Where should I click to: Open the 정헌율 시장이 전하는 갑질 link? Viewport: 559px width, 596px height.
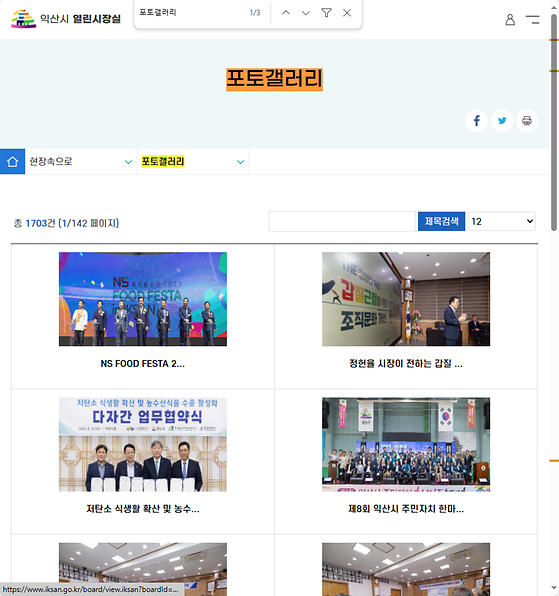click(x=406, y=364)
